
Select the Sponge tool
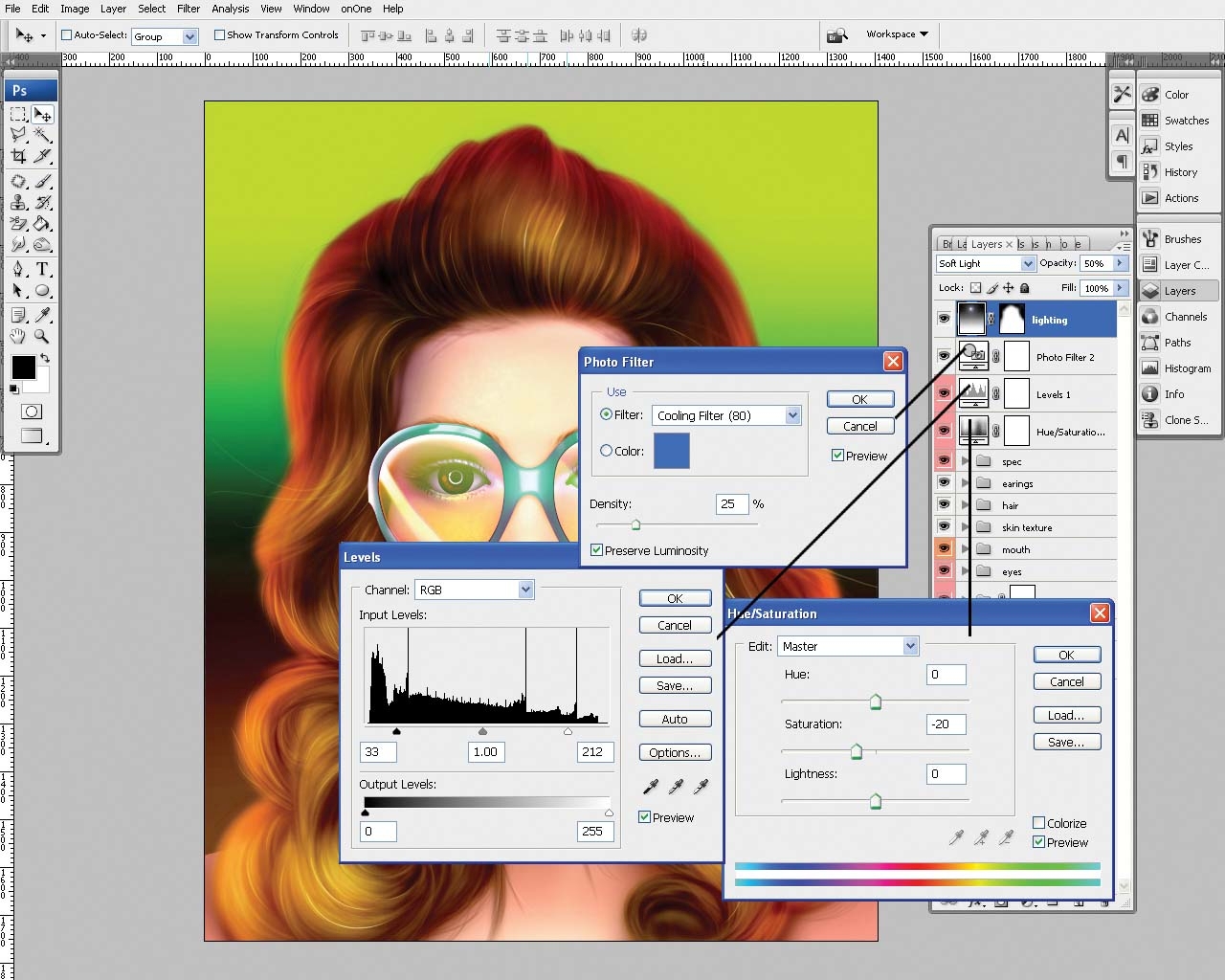[x=42, y=244]
